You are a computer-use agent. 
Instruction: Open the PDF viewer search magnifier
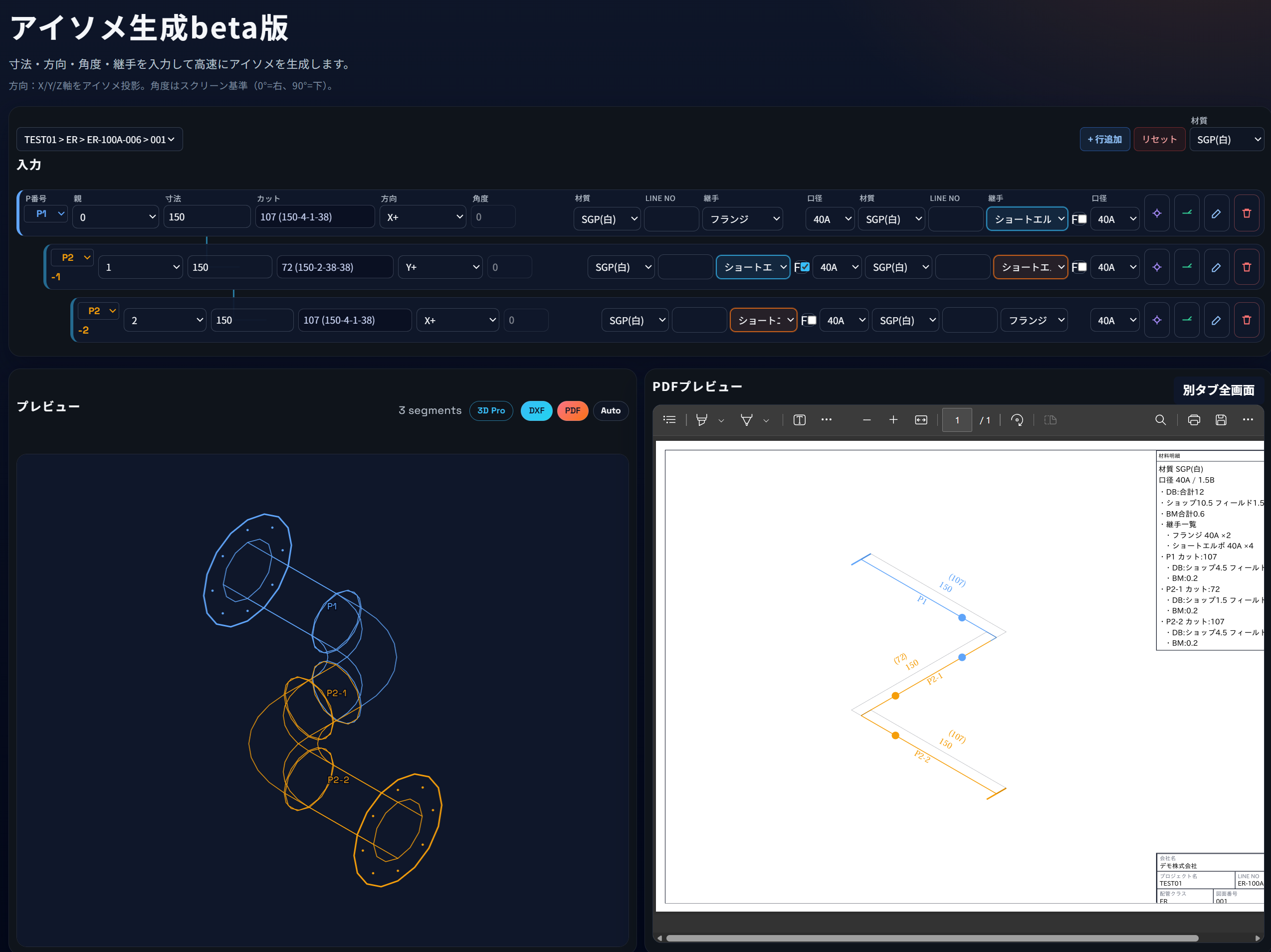click(1160, 420)
